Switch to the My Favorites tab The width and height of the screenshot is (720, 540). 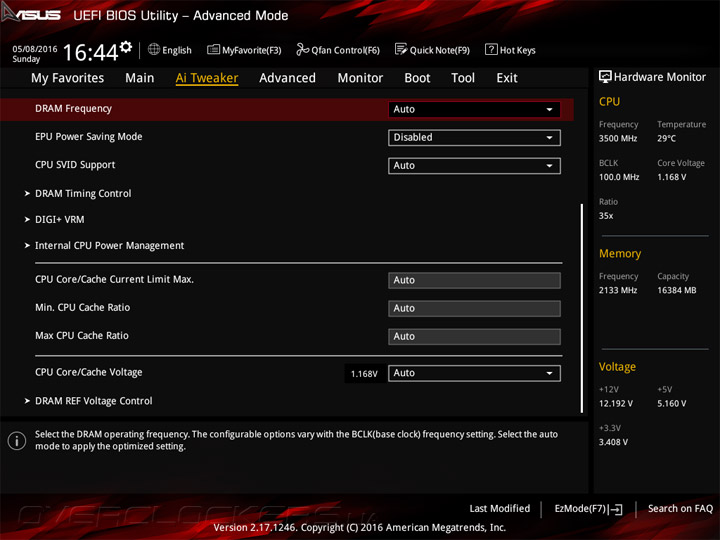click(x=68, y=78)
